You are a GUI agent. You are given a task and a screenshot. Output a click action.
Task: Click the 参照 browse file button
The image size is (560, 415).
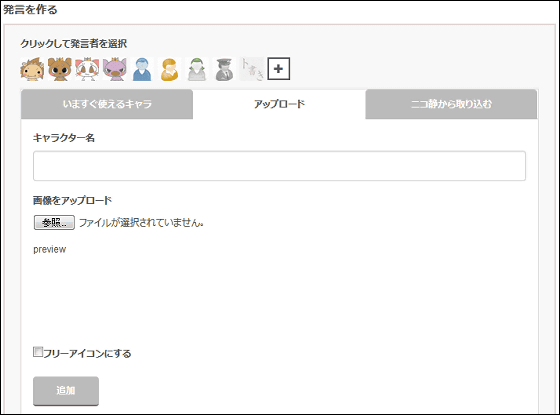point(54,222)
